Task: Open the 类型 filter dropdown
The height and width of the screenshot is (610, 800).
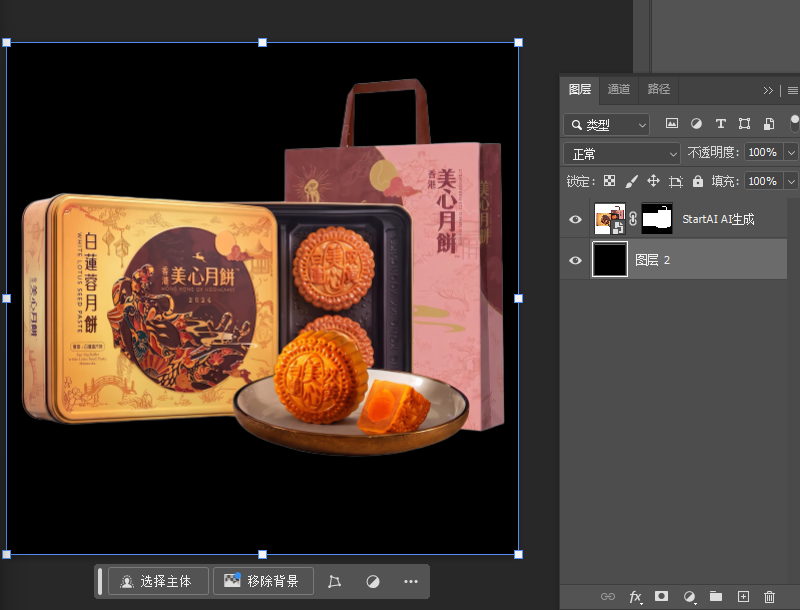Action: pyautogui.click(x=607, y=124)
